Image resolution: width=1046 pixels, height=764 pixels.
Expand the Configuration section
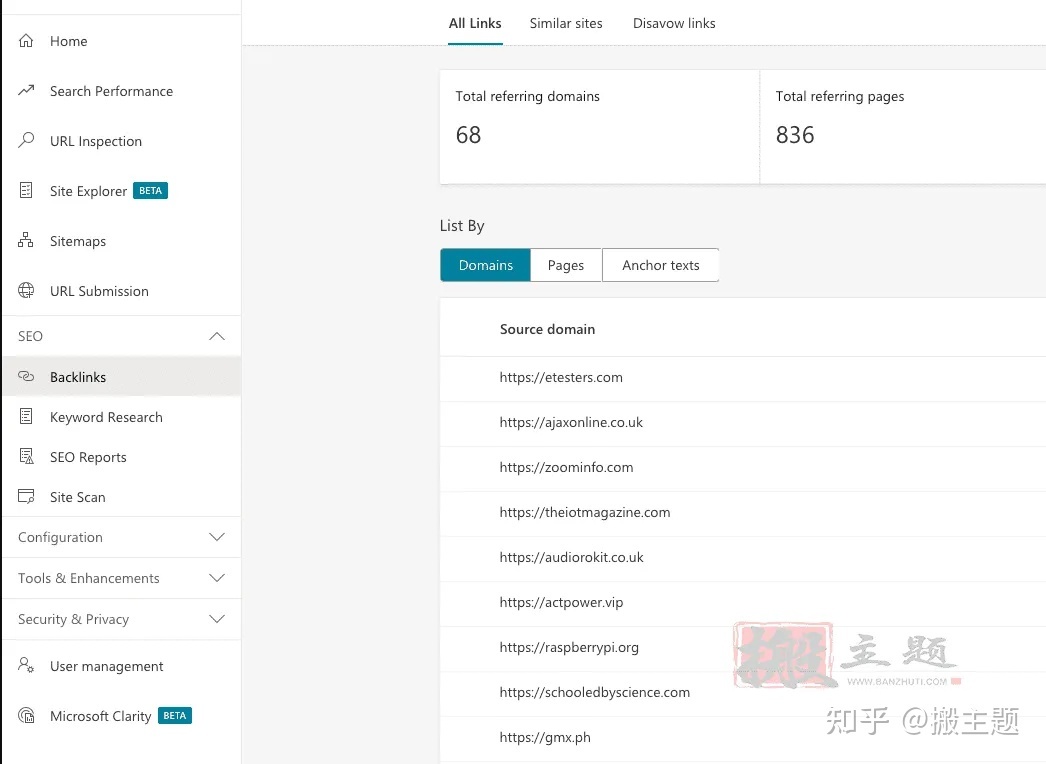click(x=216, y=537)
